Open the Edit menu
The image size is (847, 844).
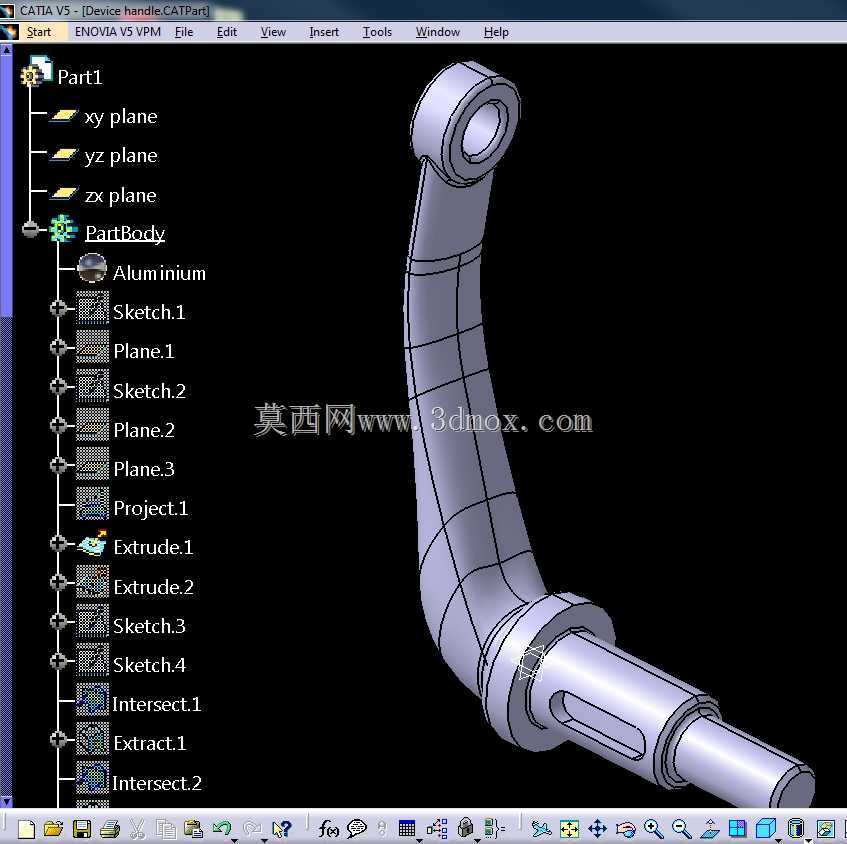[x=227, y=32]
